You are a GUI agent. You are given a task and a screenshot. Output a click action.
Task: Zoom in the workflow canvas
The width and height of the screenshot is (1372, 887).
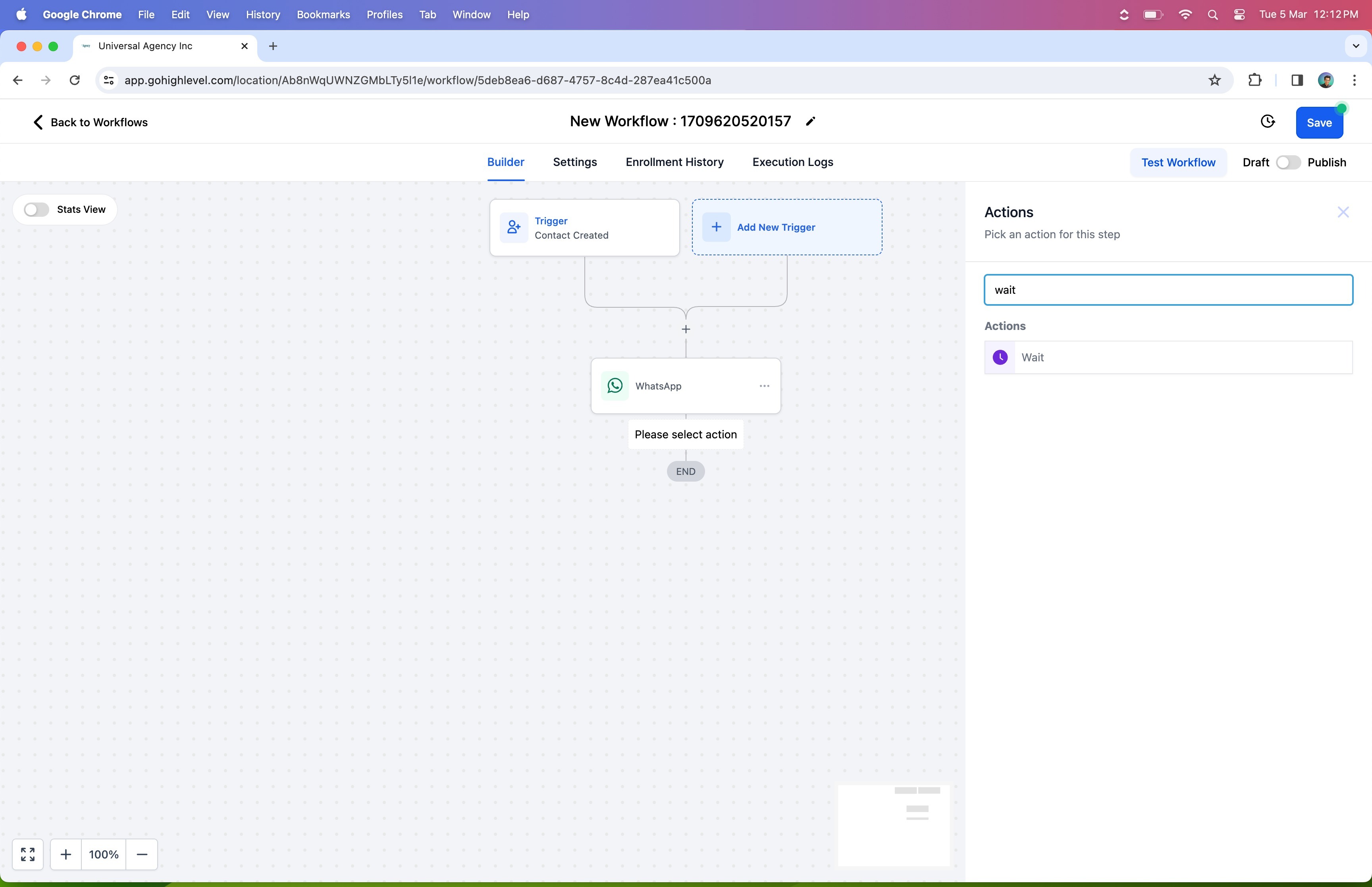(66, 854)
